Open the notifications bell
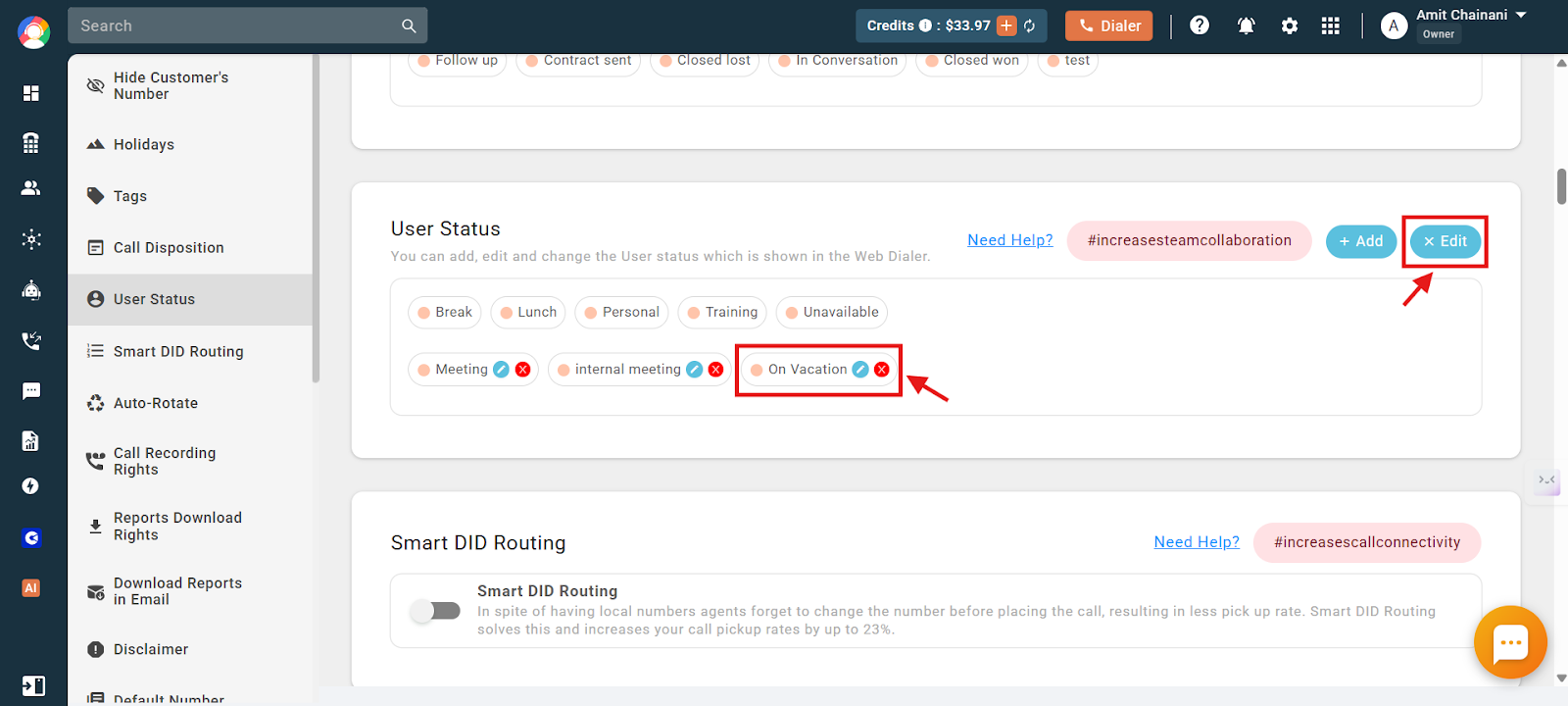 (1246, 25)
